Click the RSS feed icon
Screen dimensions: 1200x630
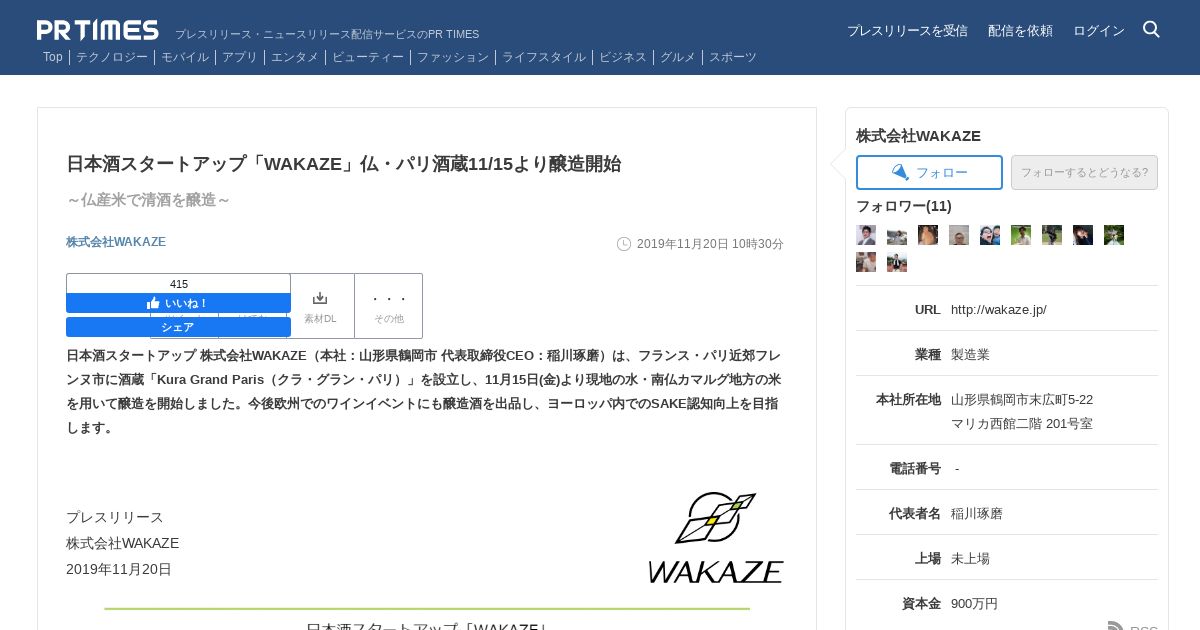[x=1116, y=626]
